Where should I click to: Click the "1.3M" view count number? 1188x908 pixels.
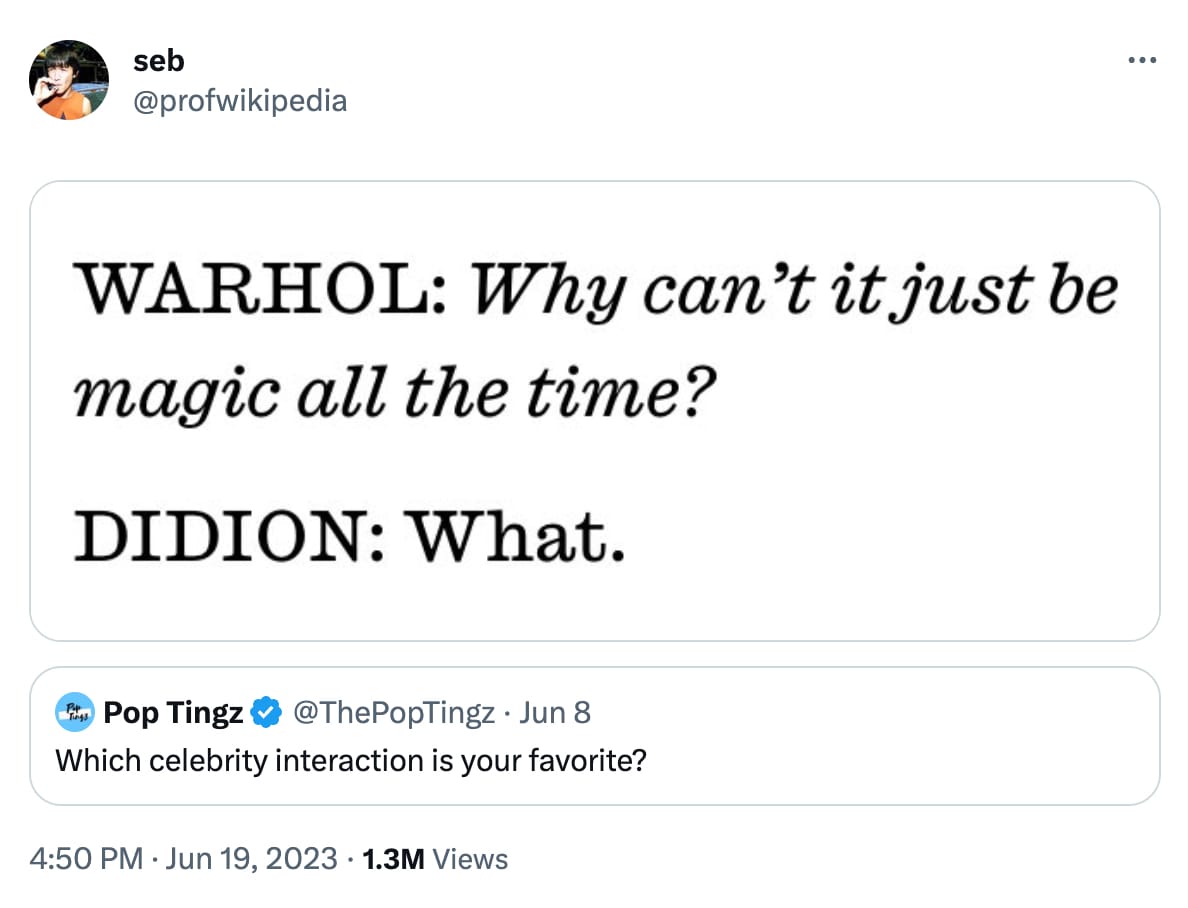pos(394,859)
